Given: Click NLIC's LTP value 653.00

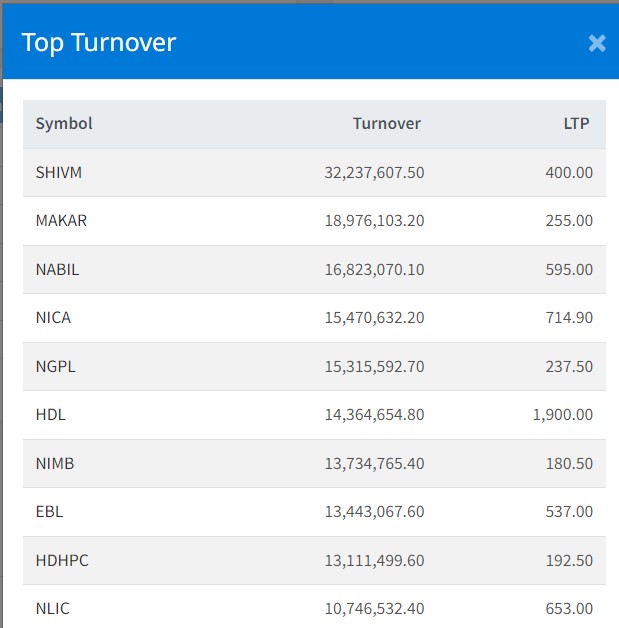Looking at the screenshot, I should click(569, 609).
